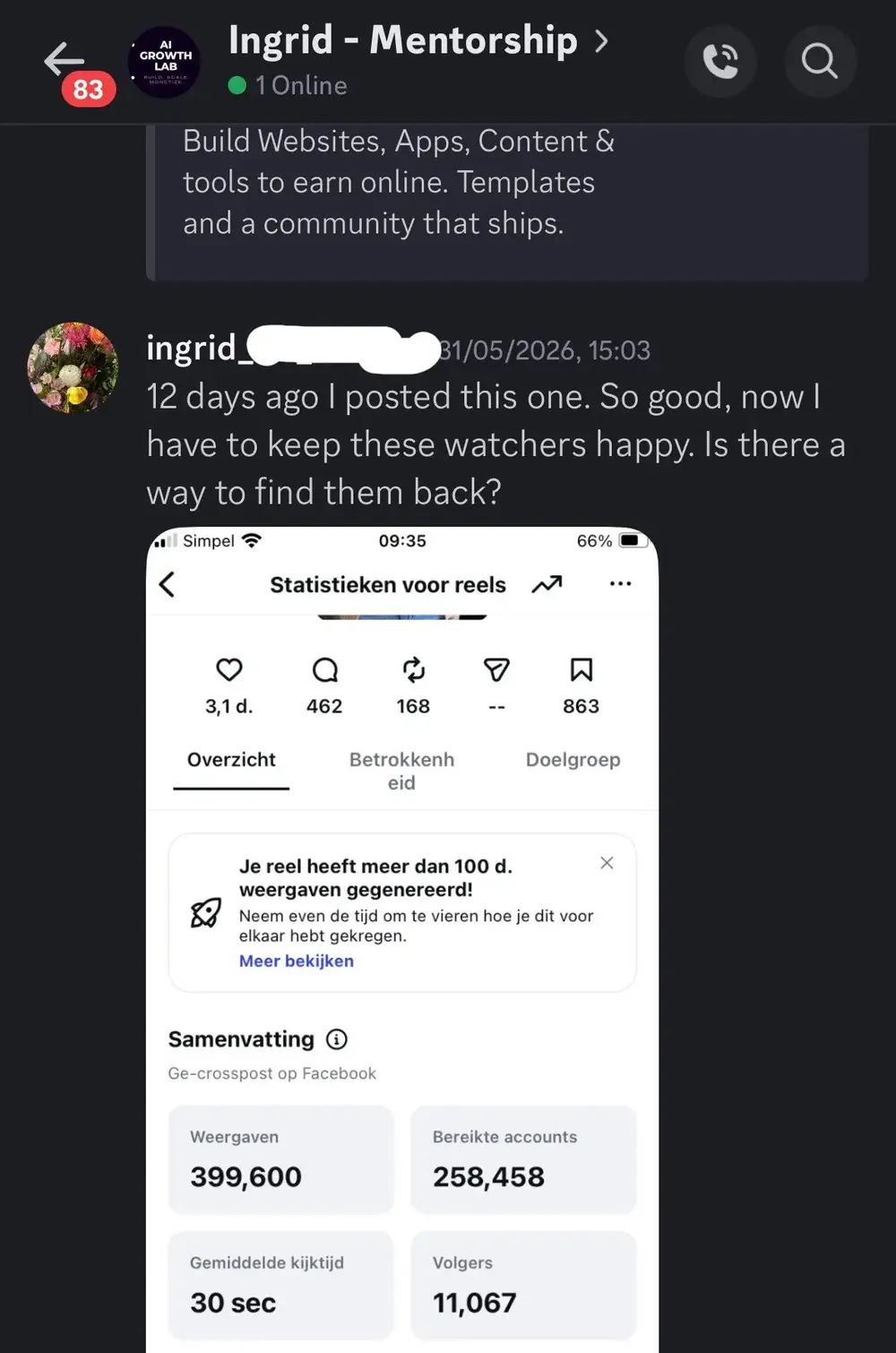896x1353 pixels.
Task: Go back using the chevron in Statistieken header
Action: (167, 584)
